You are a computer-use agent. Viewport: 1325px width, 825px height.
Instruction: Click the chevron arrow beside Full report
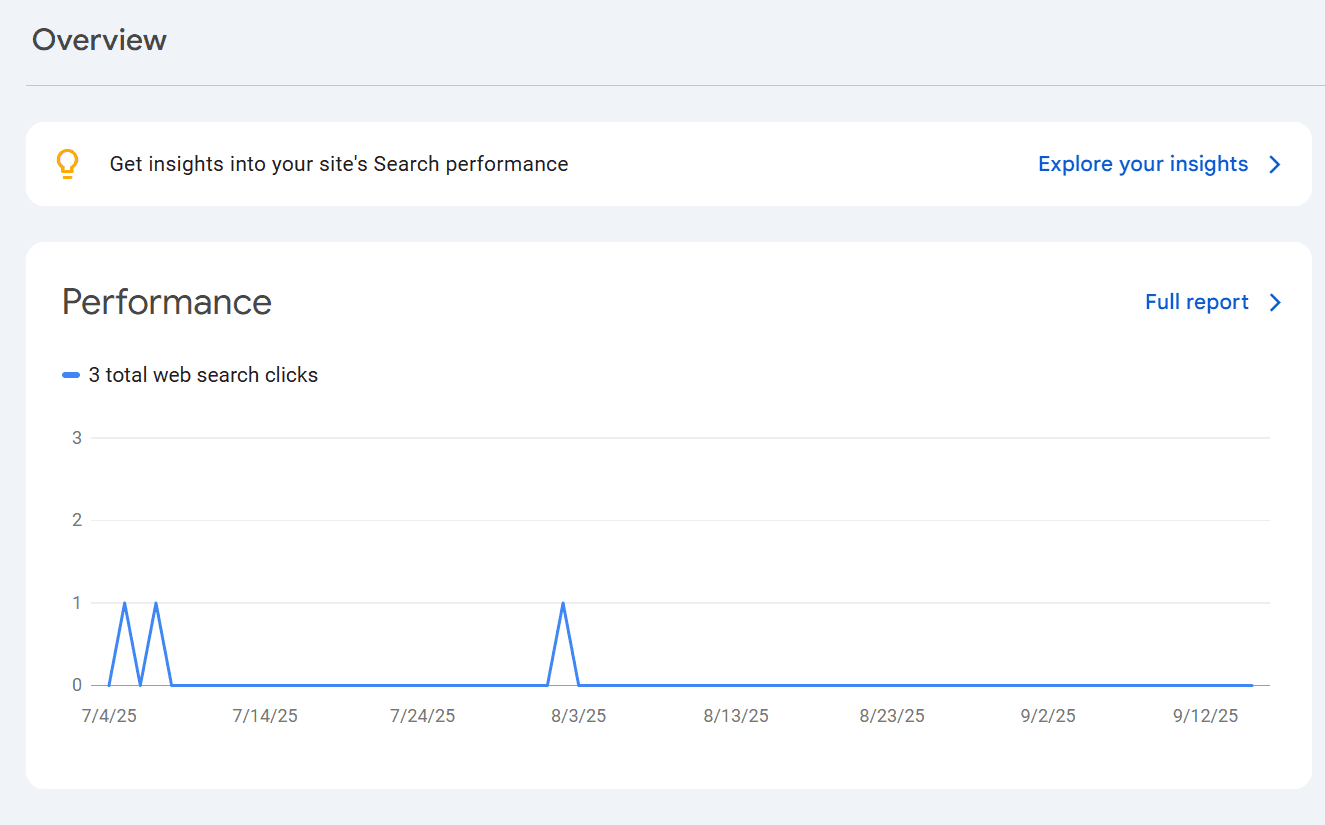tap(1275, 303)
